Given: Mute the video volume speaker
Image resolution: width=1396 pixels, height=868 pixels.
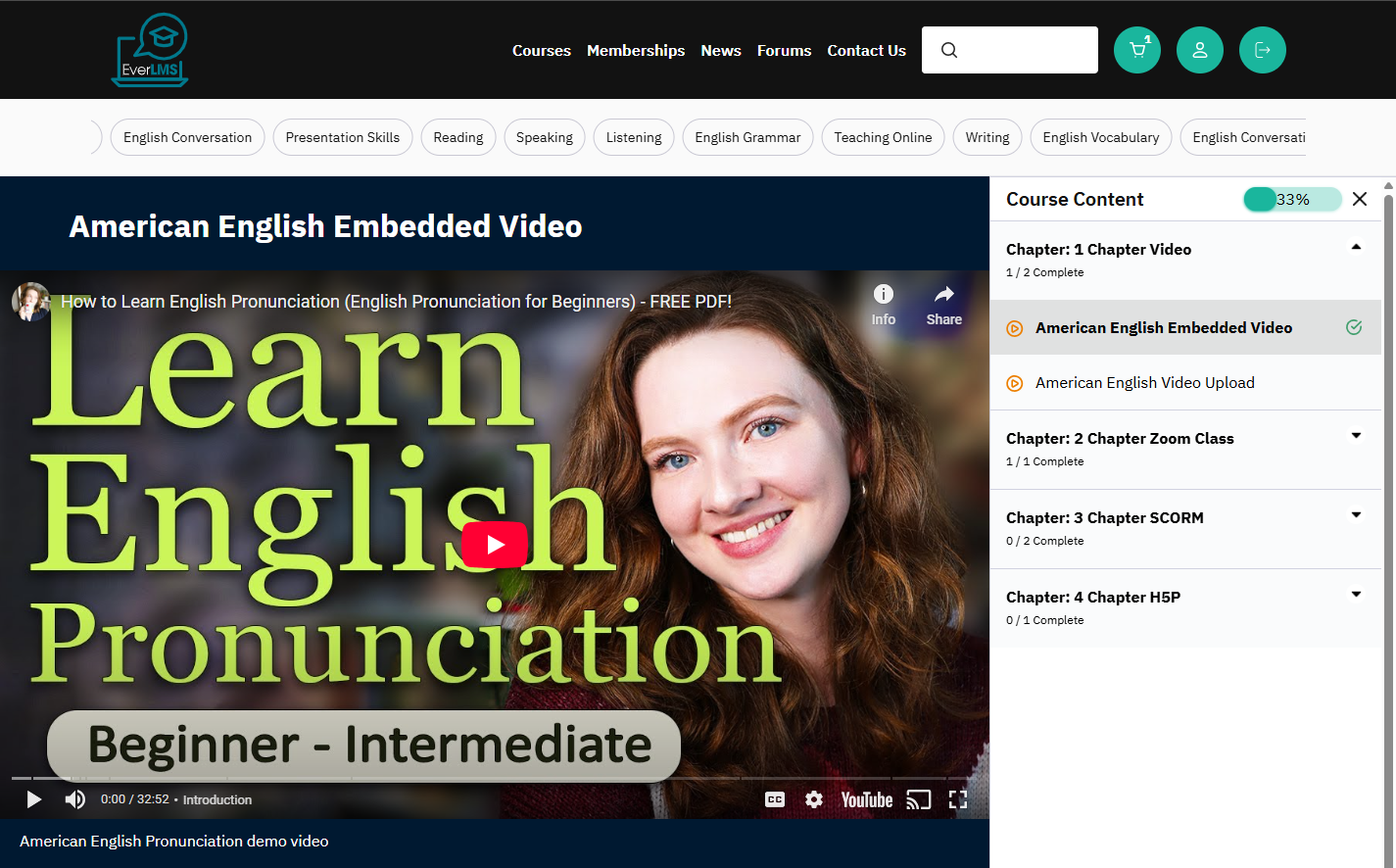Looking at the screenshot, I should 74,799.
